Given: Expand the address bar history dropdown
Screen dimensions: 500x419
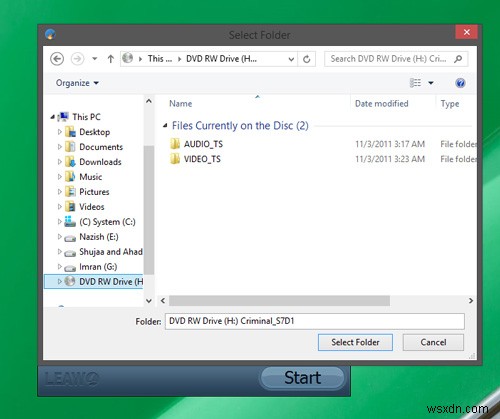Looking at the screenshot, I should pos(291,59).
